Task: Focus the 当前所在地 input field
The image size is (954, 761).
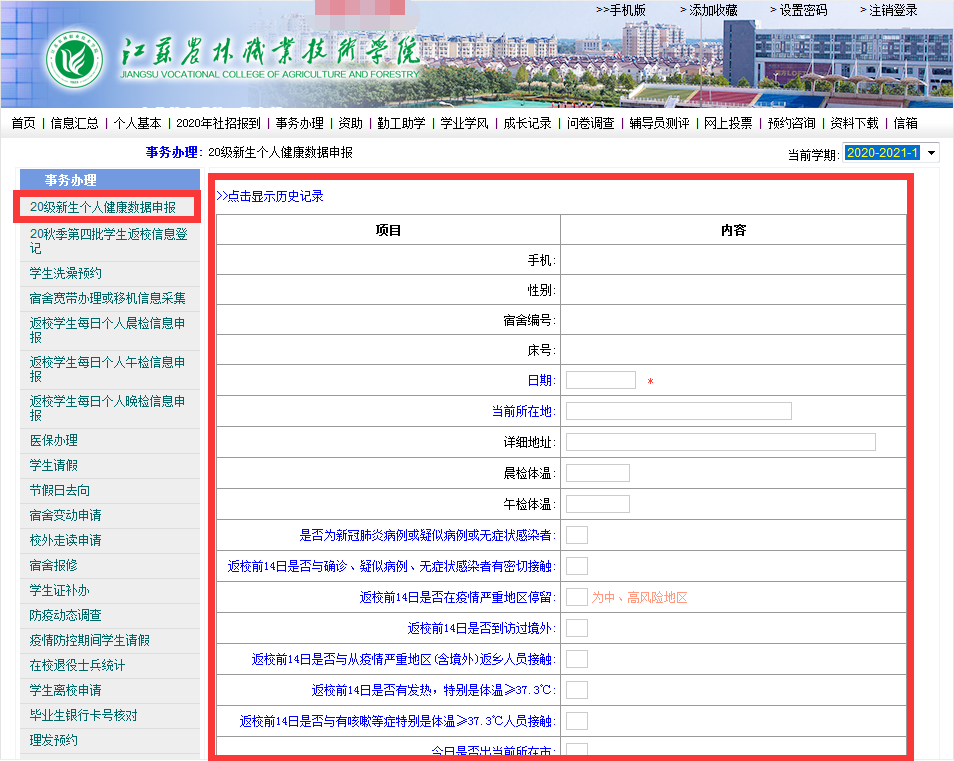Action: coord(678,411)
